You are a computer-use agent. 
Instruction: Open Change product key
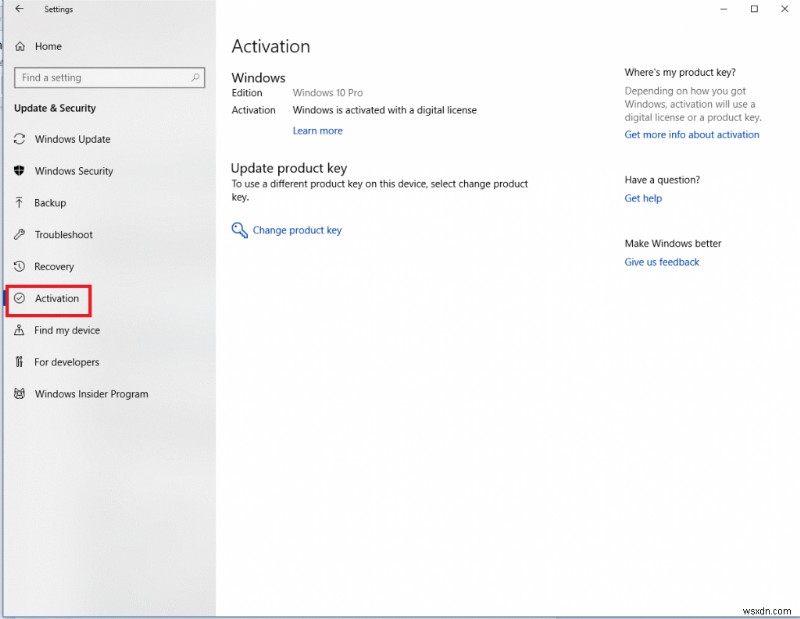(x=297, y=230)
